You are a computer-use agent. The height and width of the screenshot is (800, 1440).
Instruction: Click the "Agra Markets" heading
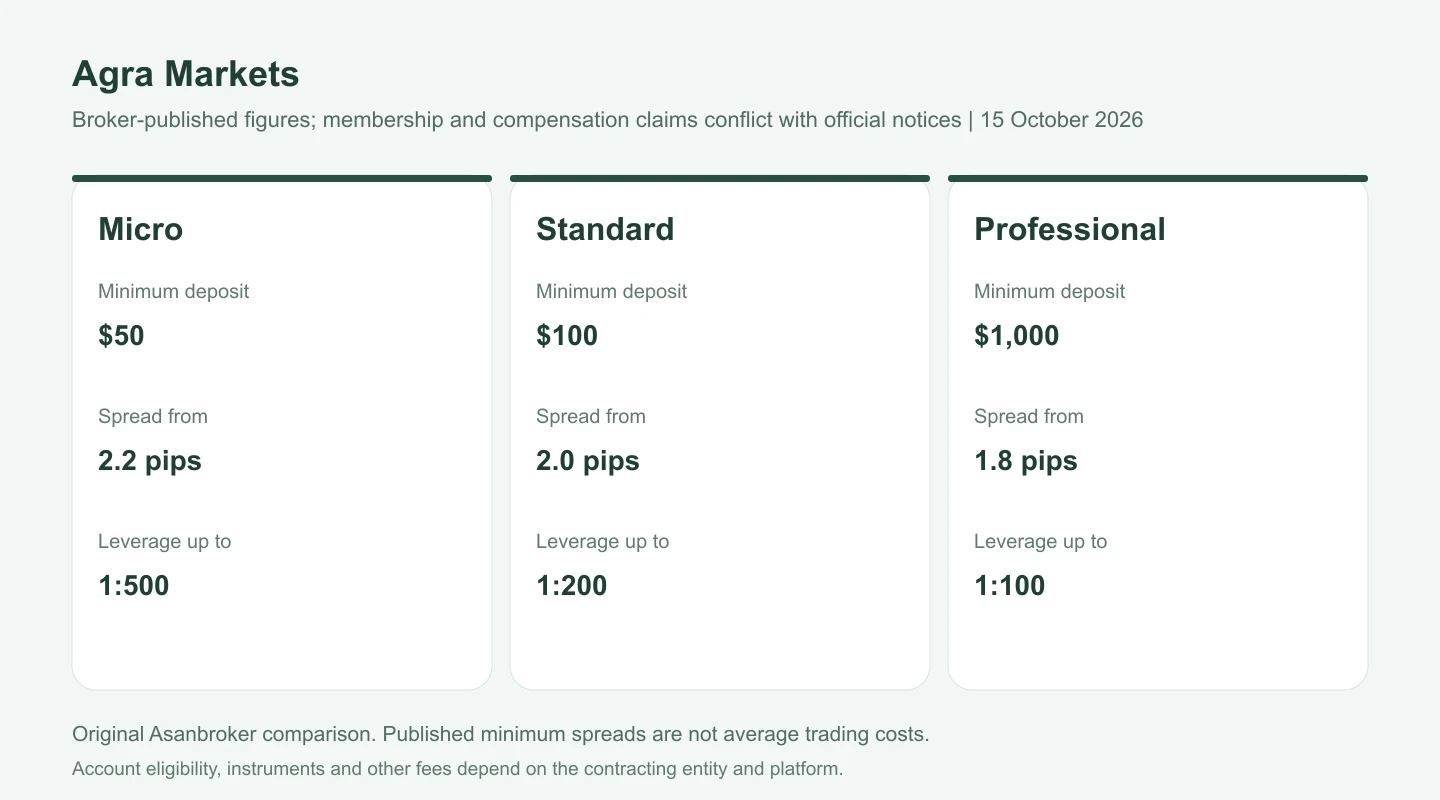pos(186,74)
